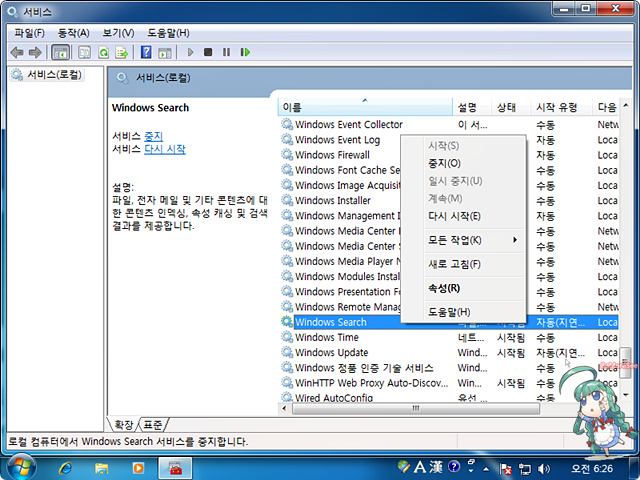Open the 동작(A) menu

click(x=73, y=33)
